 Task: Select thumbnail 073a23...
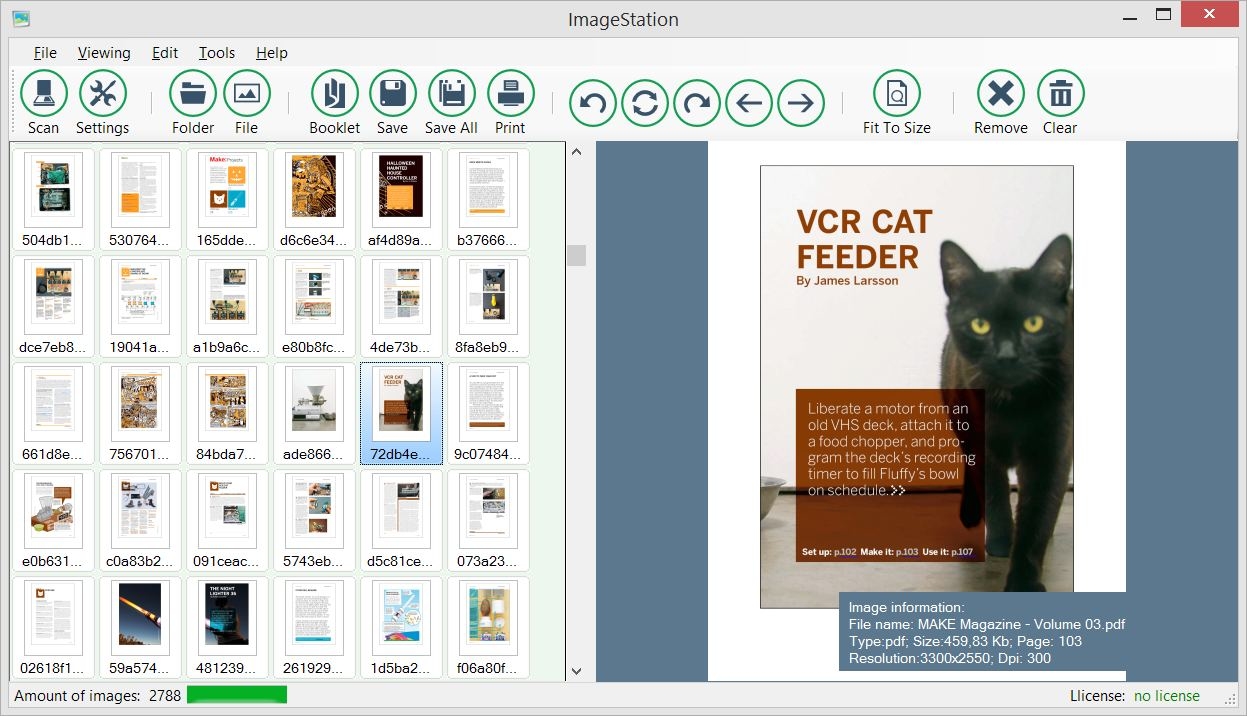(488, 521)
